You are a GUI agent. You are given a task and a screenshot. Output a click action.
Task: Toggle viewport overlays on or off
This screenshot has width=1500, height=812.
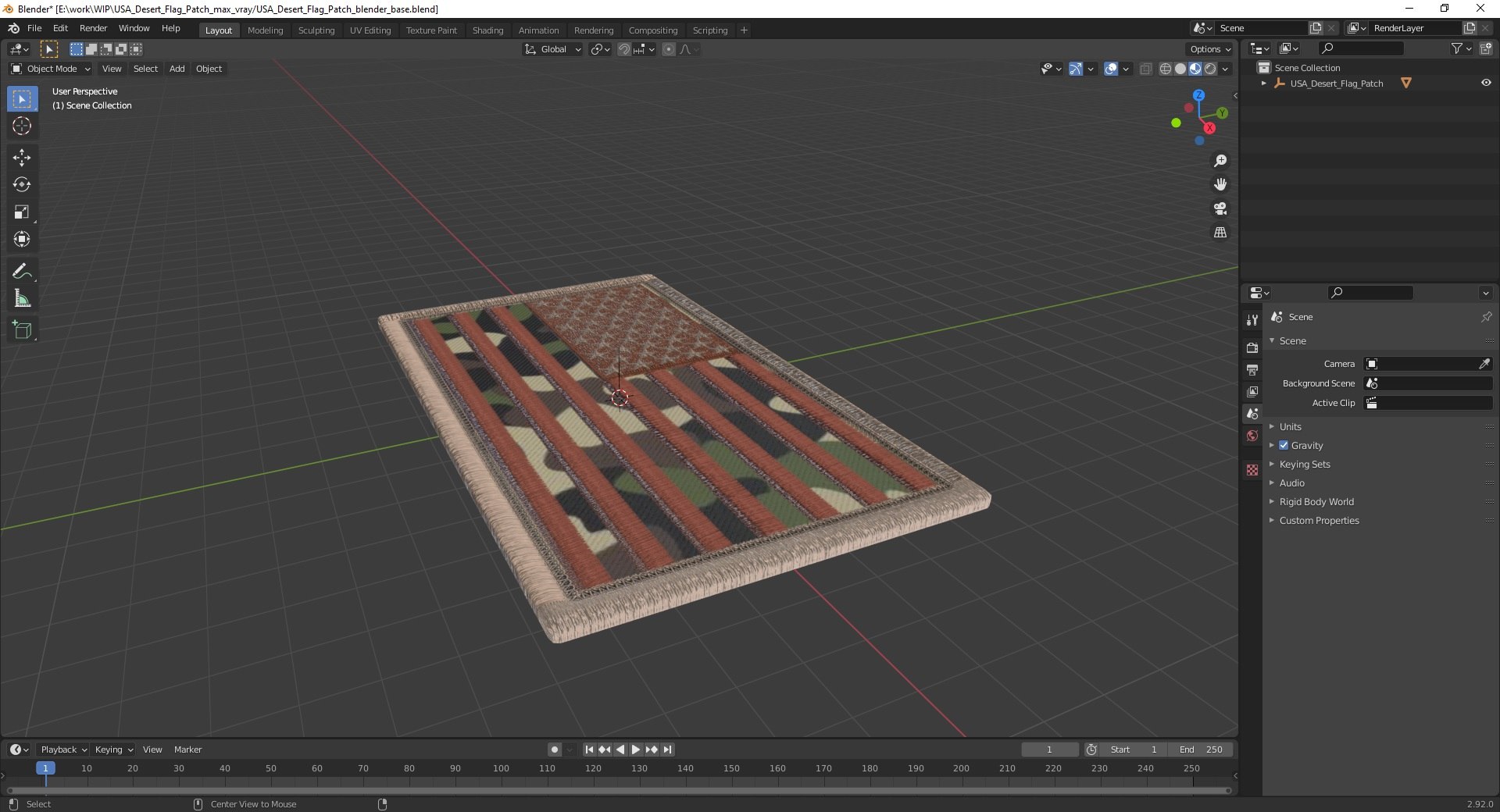point(1111,69)
